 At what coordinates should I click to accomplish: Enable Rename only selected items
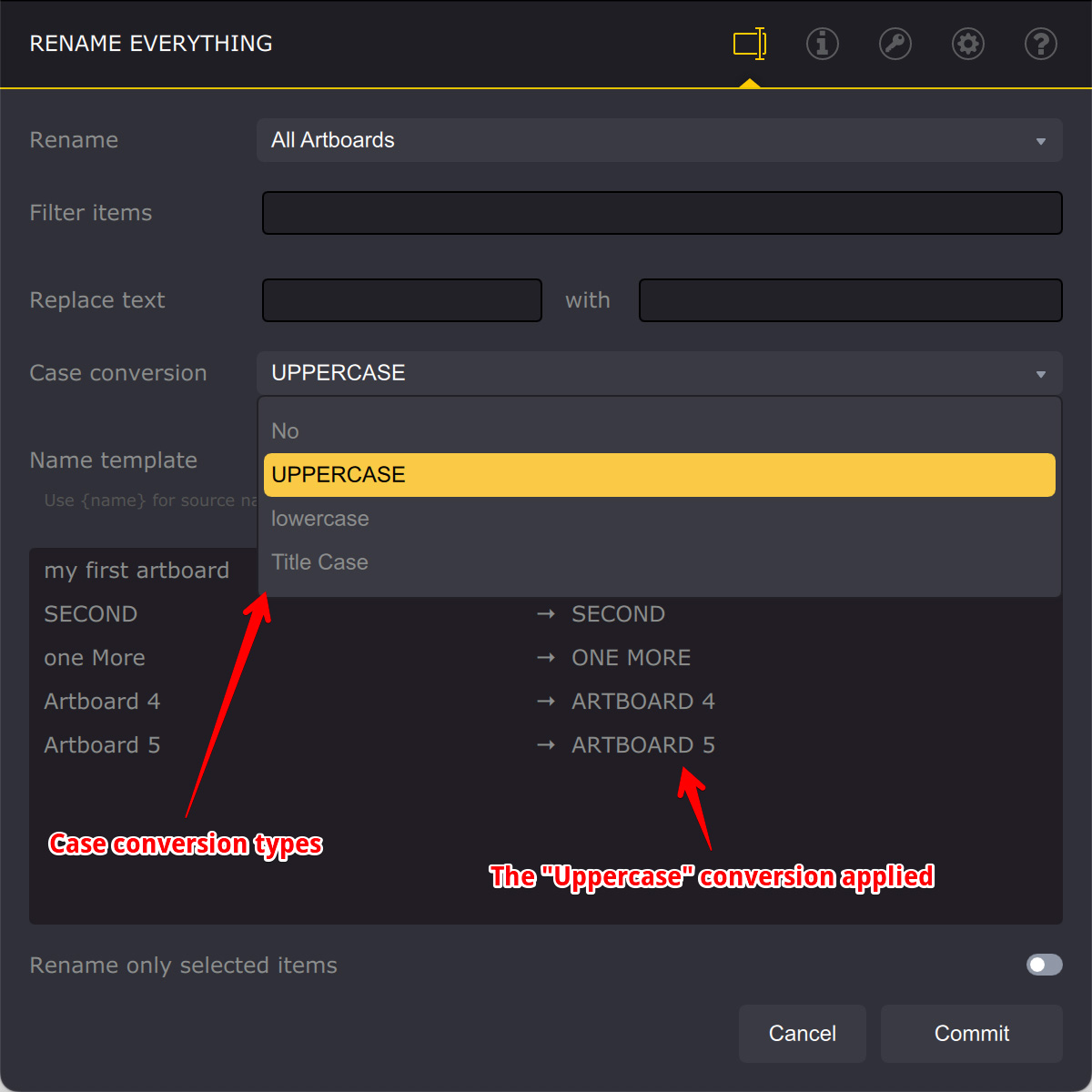click(1044, 965)
